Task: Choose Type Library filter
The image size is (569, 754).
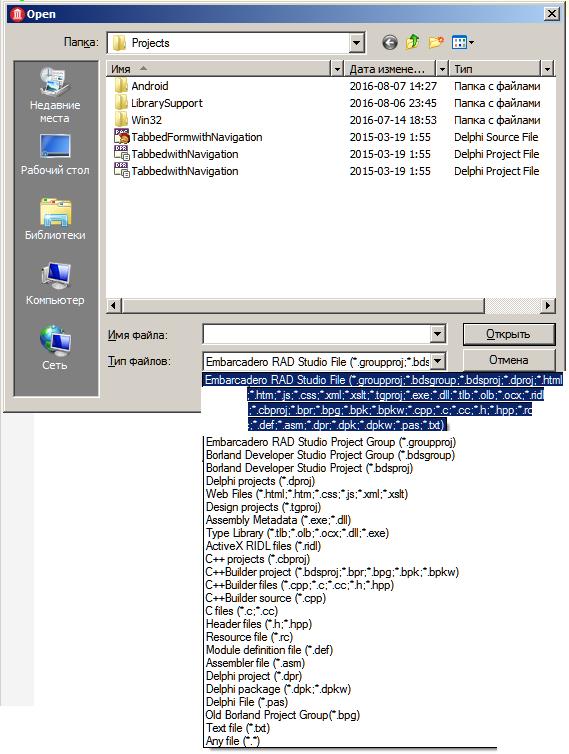Action: tap(297, 533)
